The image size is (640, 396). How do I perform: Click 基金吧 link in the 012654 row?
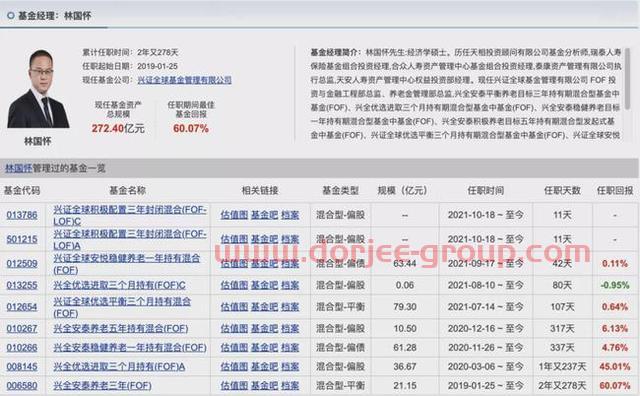point(264,307)
